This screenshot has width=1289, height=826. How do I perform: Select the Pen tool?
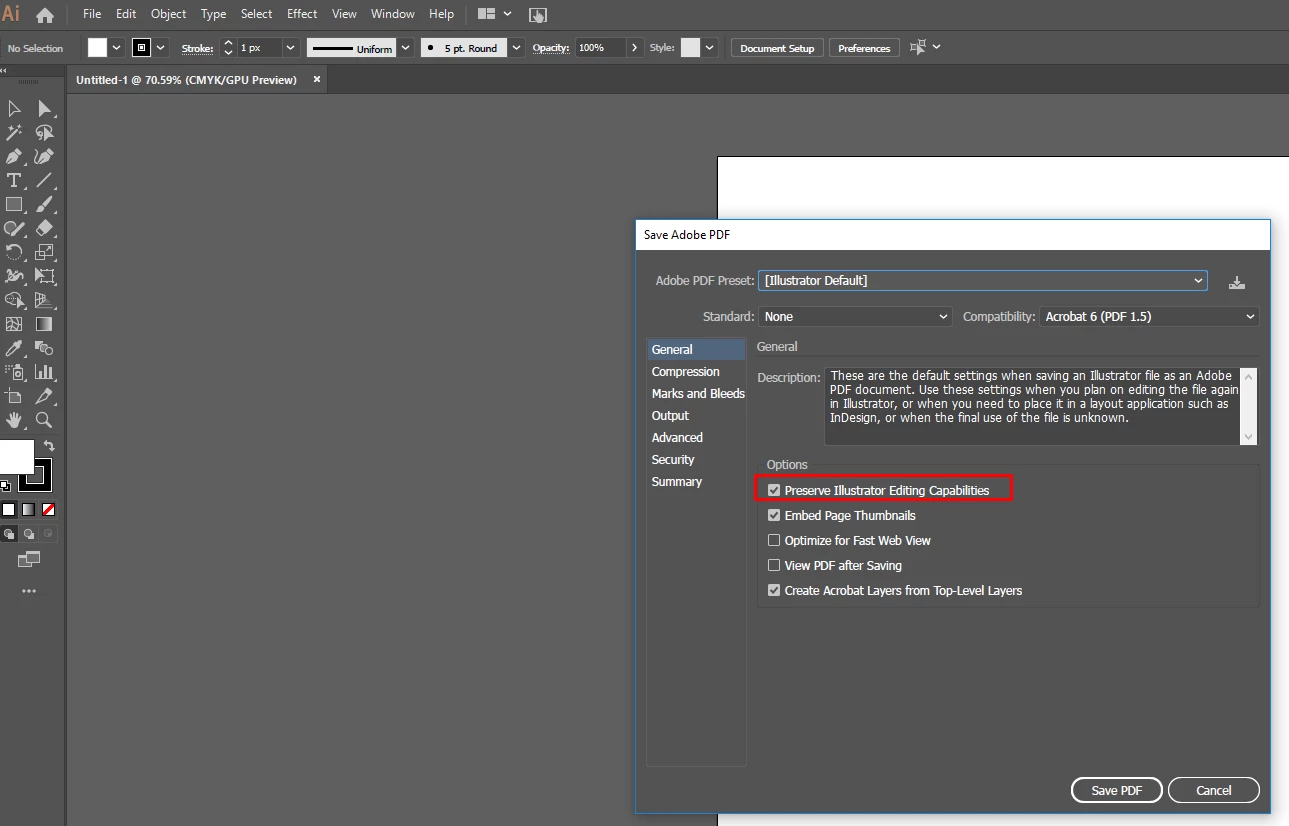[x=14, y=156]
